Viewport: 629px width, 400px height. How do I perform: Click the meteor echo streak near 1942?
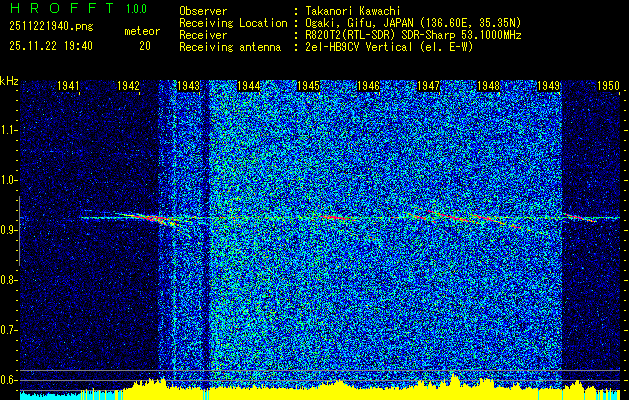(x=150, y=218)
